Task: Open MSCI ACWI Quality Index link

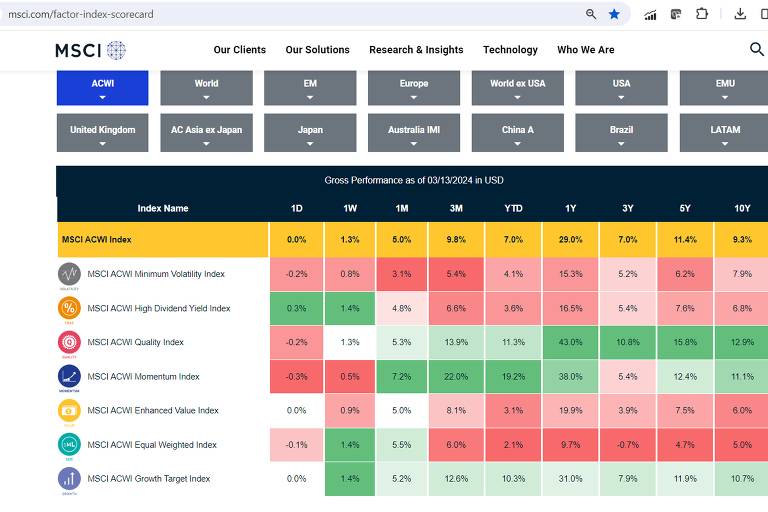Action: coord(135,342)
